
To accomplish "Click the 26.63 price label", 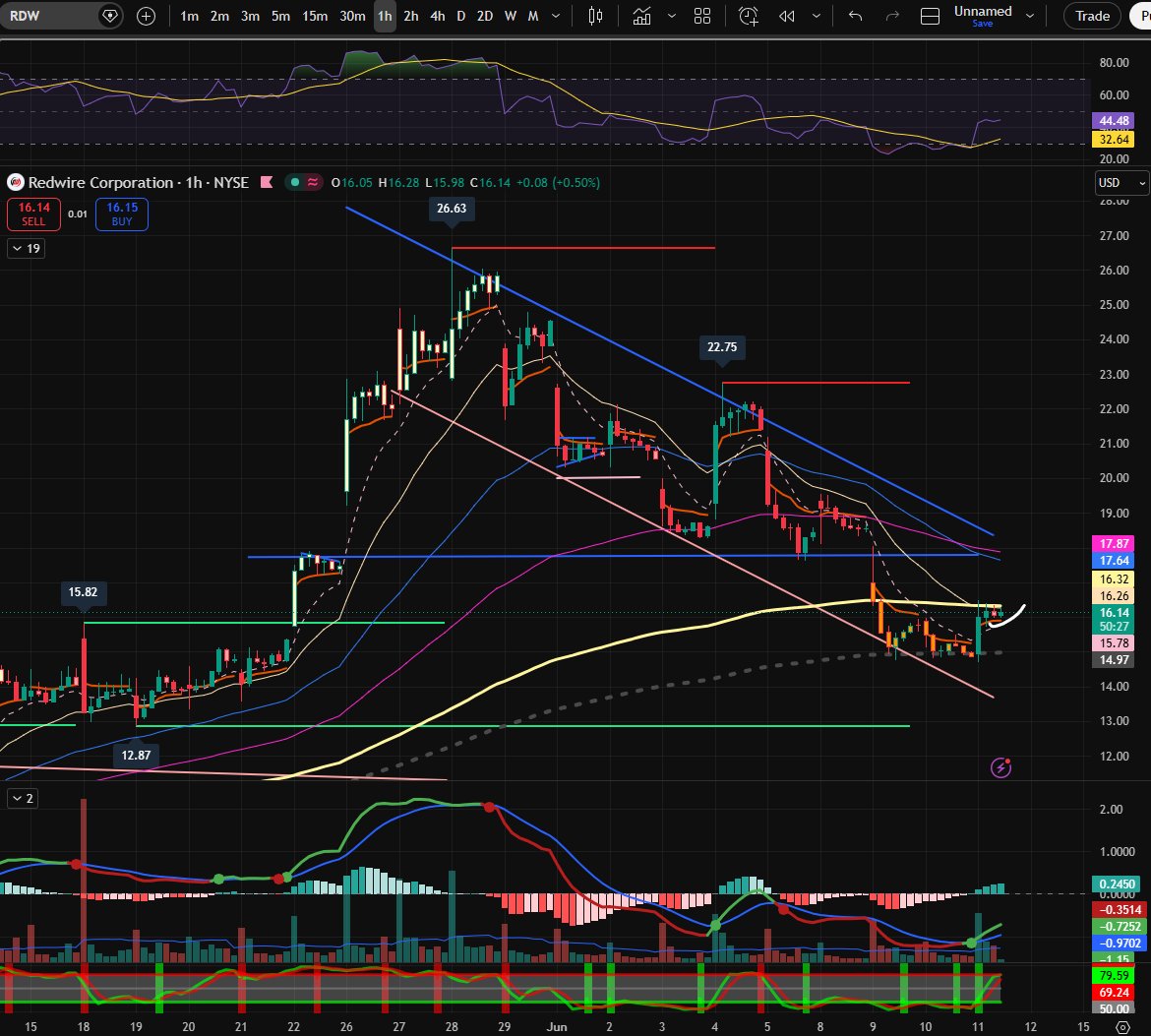I will [452, 209].
